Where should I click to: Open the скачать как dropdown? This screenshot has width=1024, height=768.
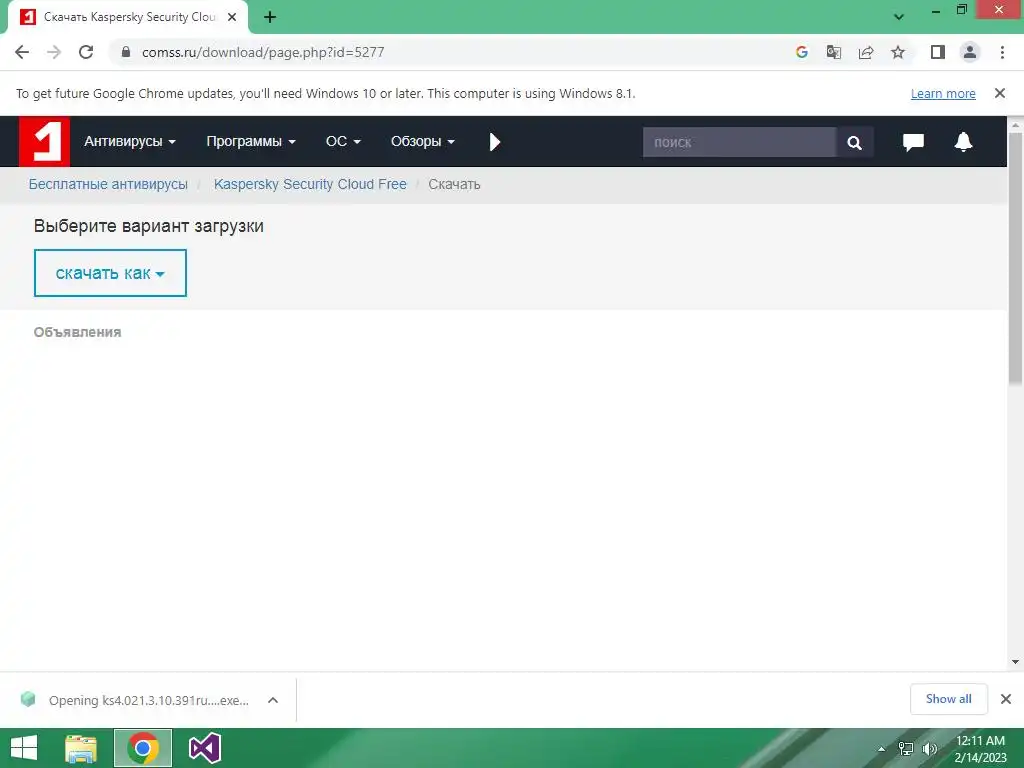110,273
